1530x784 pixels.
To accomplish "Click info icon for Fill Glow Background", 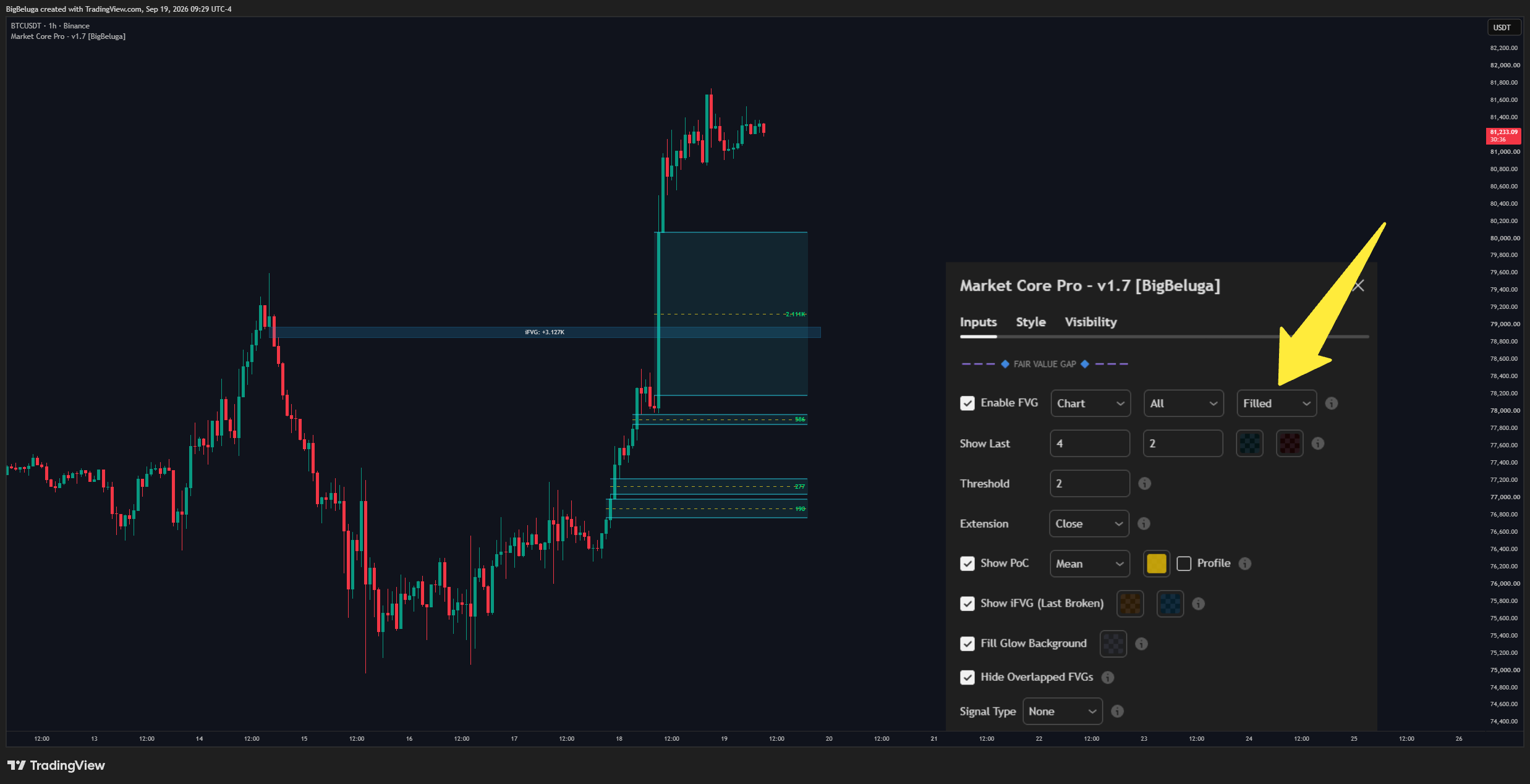I will click(1141, 644).
